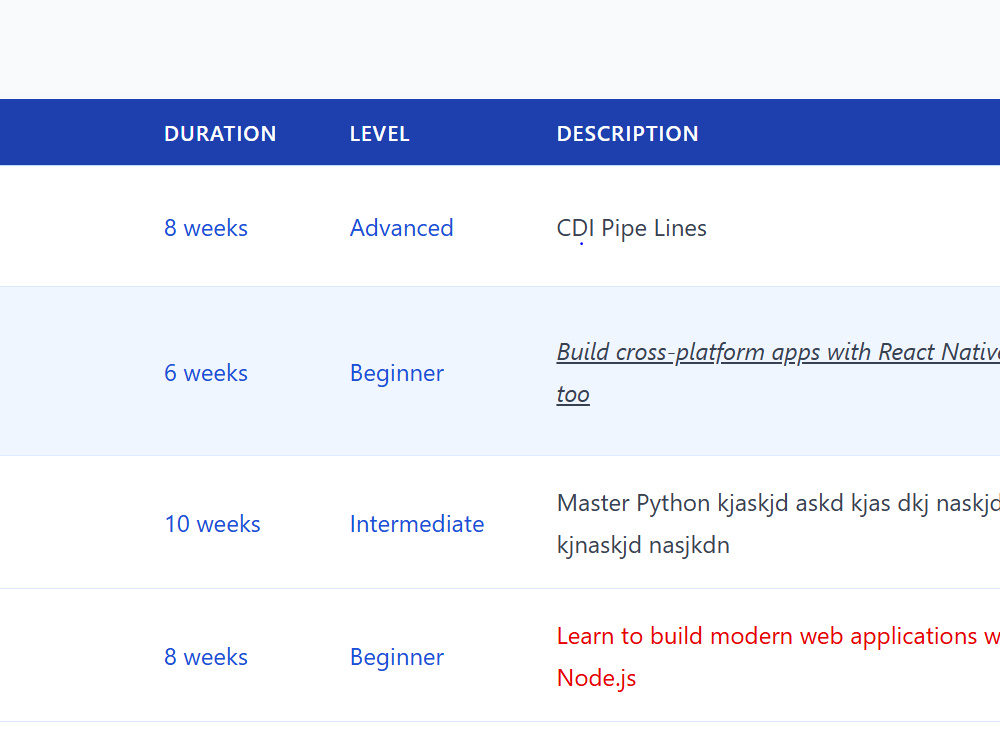Click '8 weeks' in the Node.js row
This screenshot has height=750, width=1000.
[x=206, y=656]
